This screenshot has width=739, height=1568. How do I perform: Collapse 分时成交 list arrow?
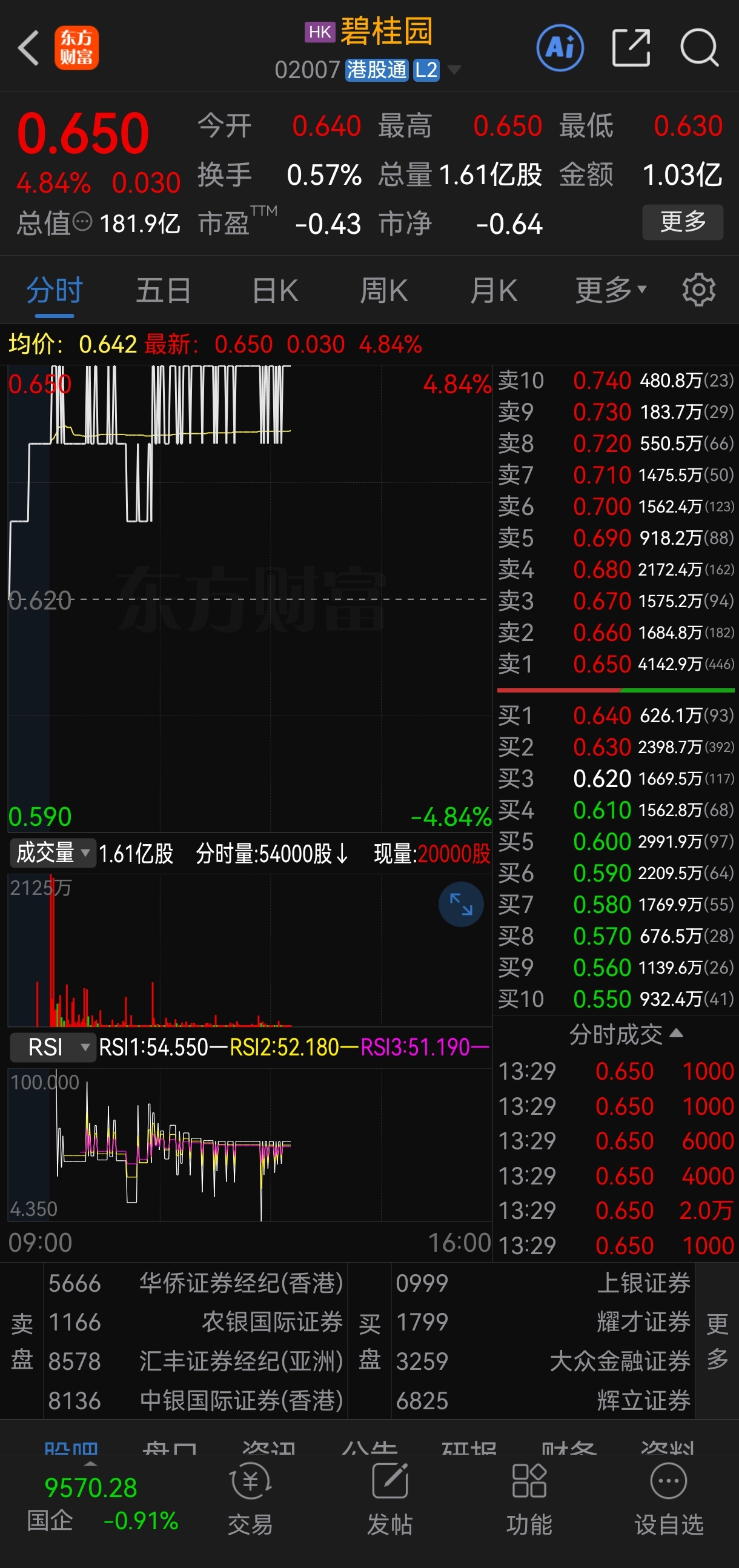[676, 1033]
